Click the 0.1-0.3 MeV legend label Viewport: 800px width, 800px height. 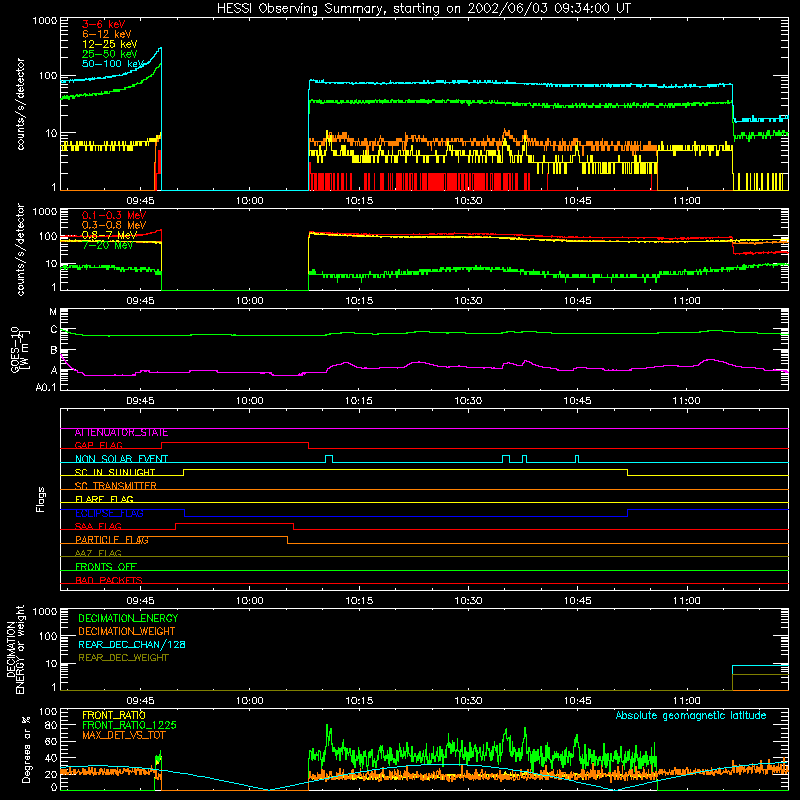(x=114, y=215)
